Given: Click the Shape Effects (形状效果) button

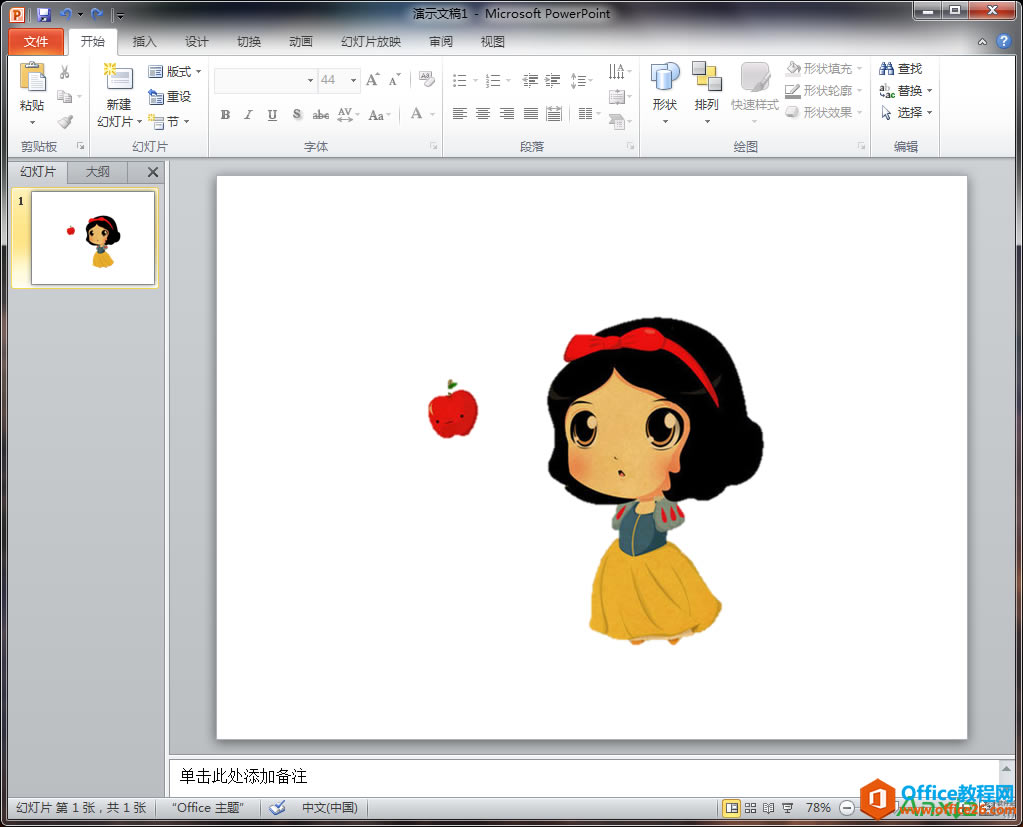Looking at the screenshot, I should click(x=824, y=112).
